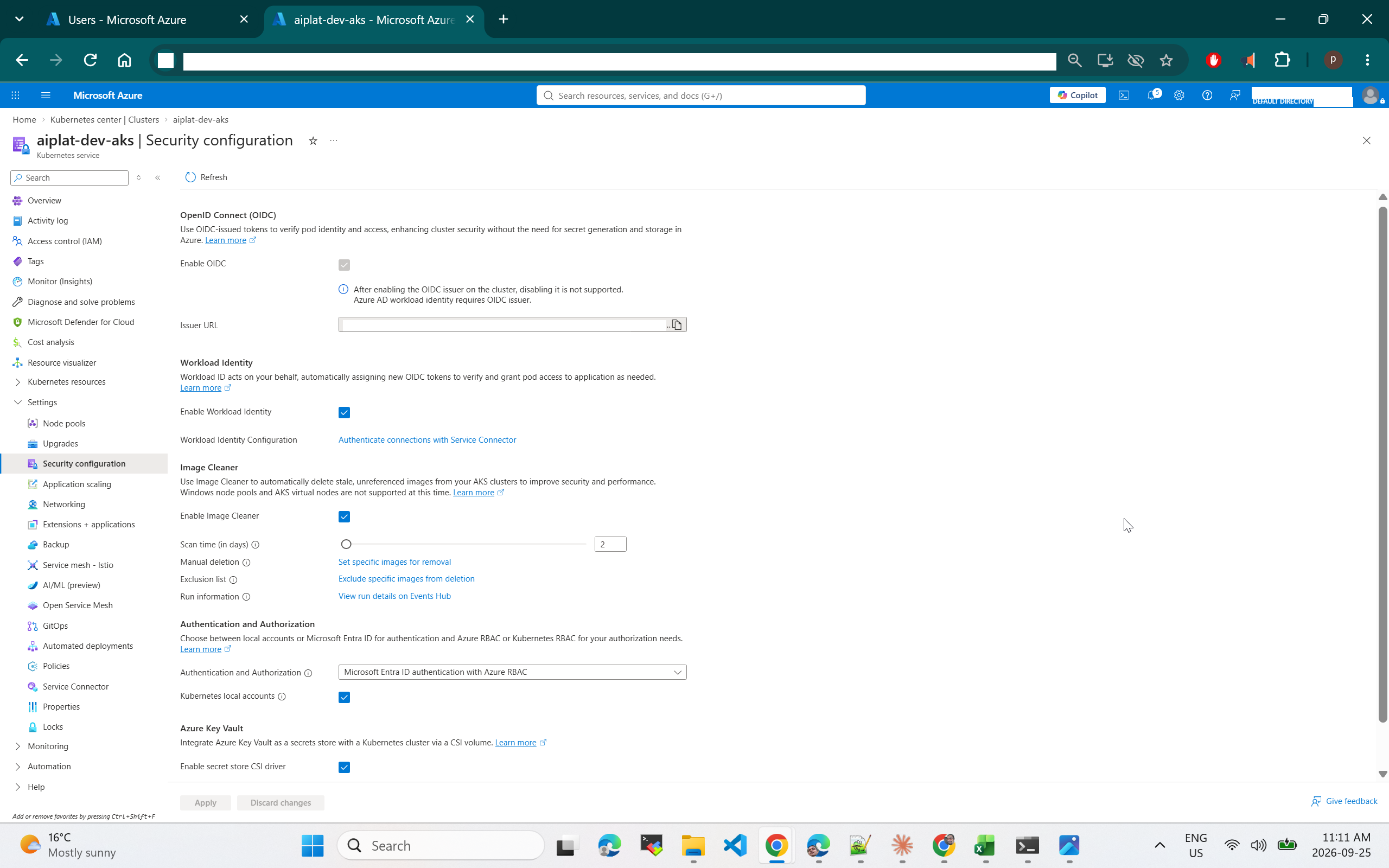Open Node pools in sidebar
1389x868 pixels.
63,424
